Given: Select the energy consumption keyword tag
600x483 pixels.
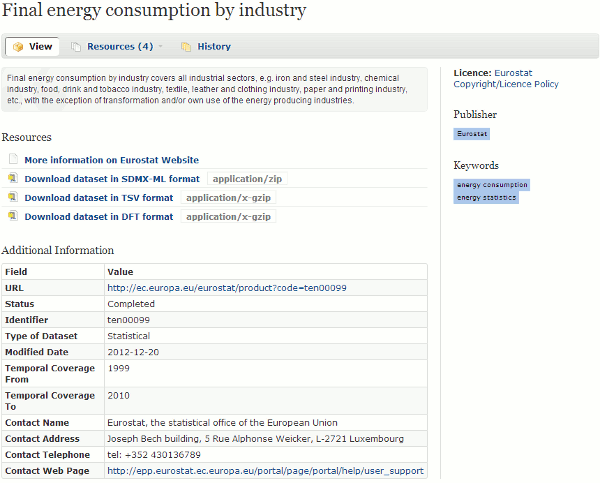Looking at the screenshot, I should point(492,185).
